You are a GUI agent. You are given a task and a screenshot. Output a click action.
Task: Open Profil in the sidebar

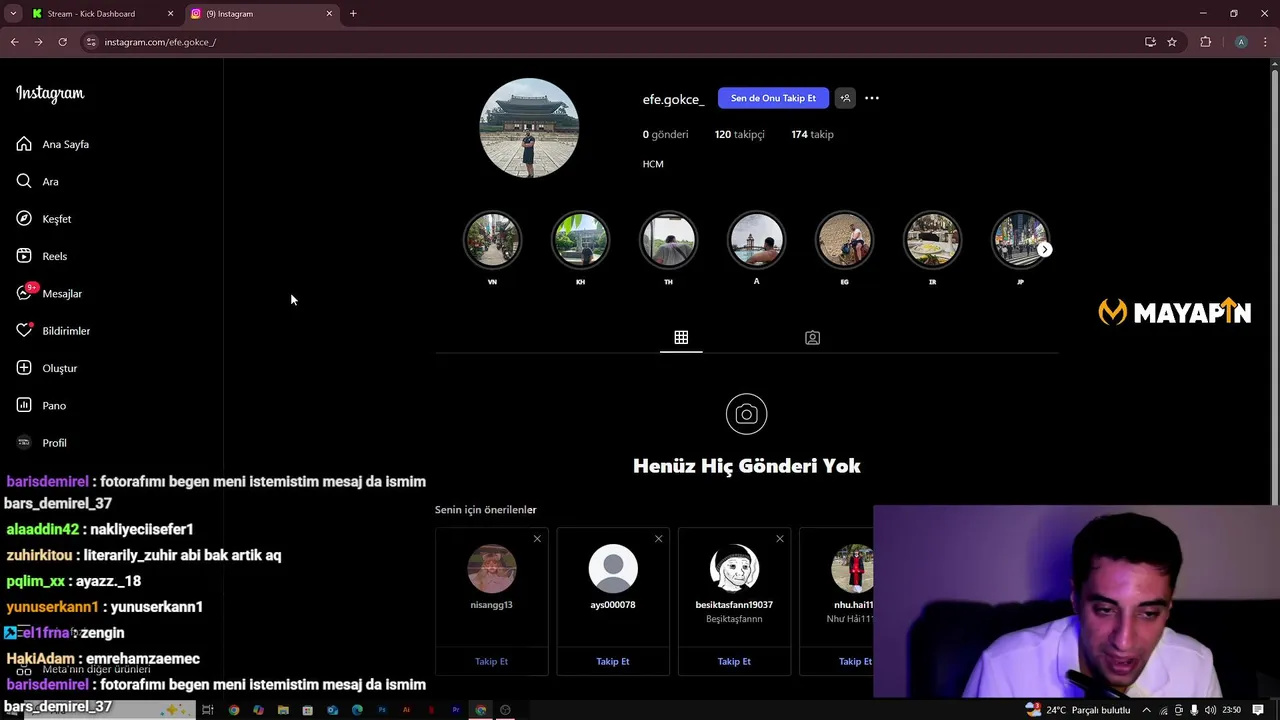[x=54, y=443]
